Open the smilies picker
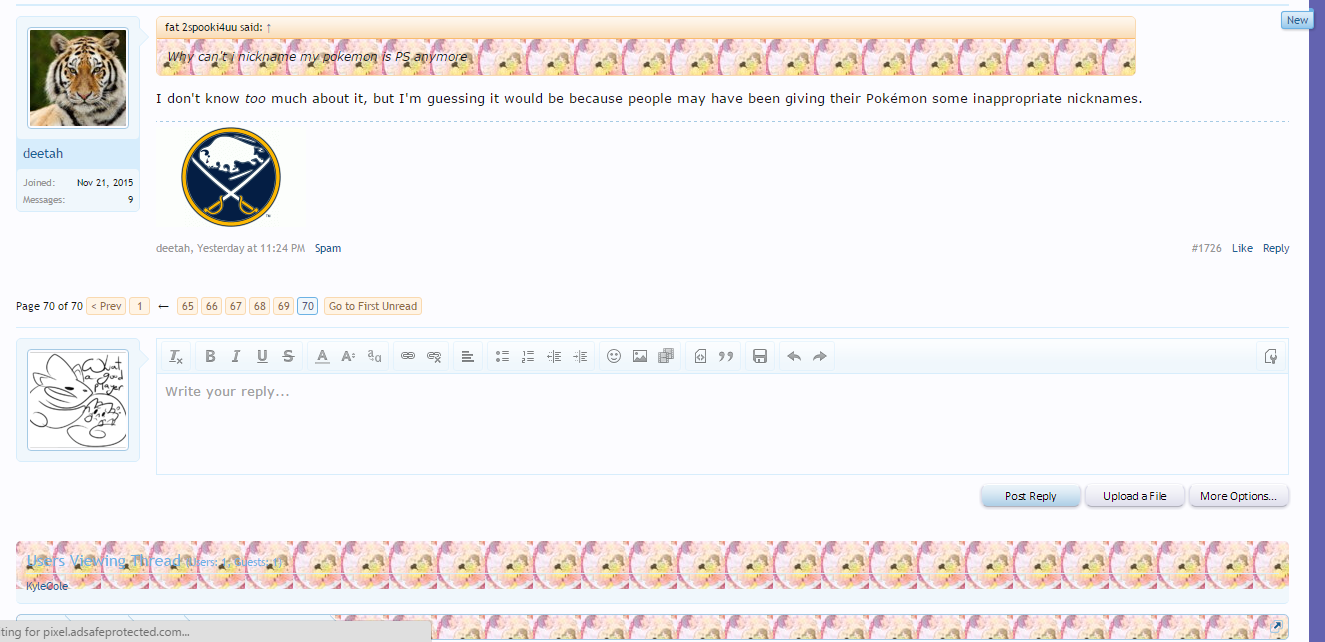The height and width of the screenshot is (642, 1325). [x=614, y=356]
